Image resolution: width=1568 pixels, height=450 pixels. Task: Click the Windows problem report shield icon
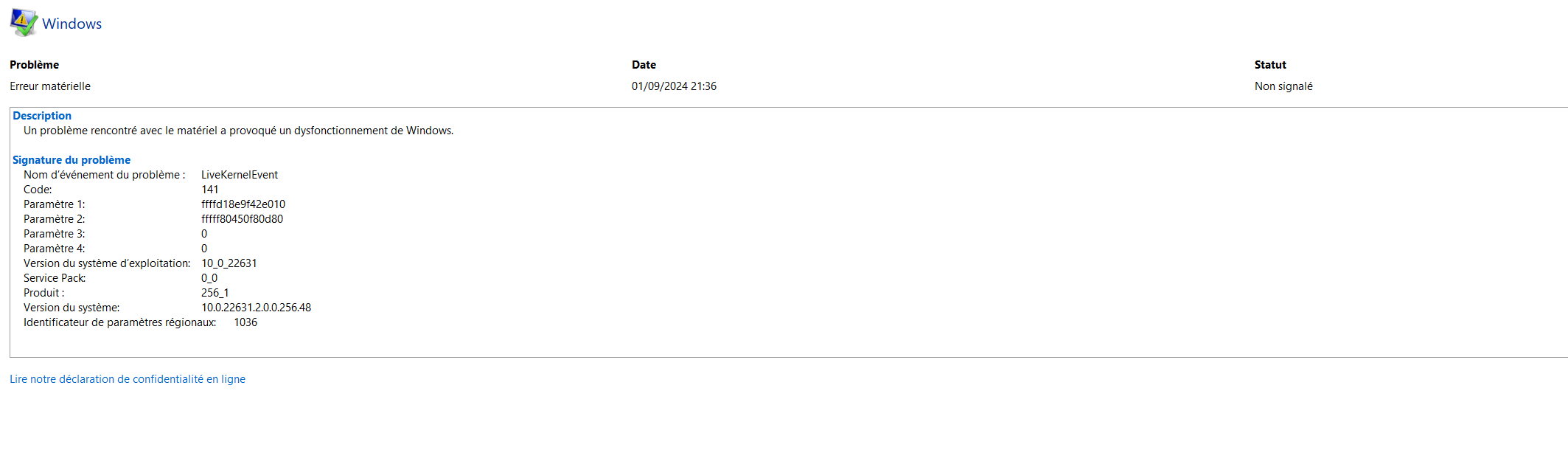24,23
